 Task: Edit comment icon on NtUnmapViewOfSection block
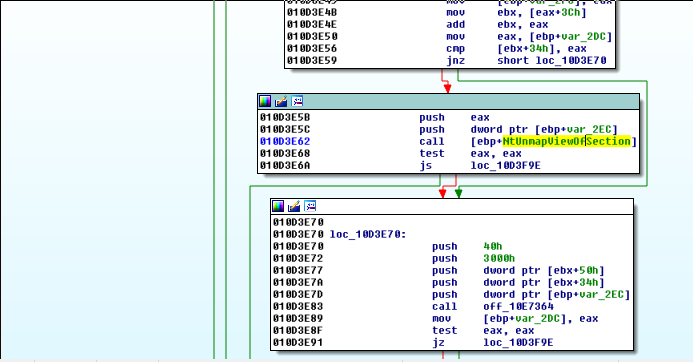281,101
